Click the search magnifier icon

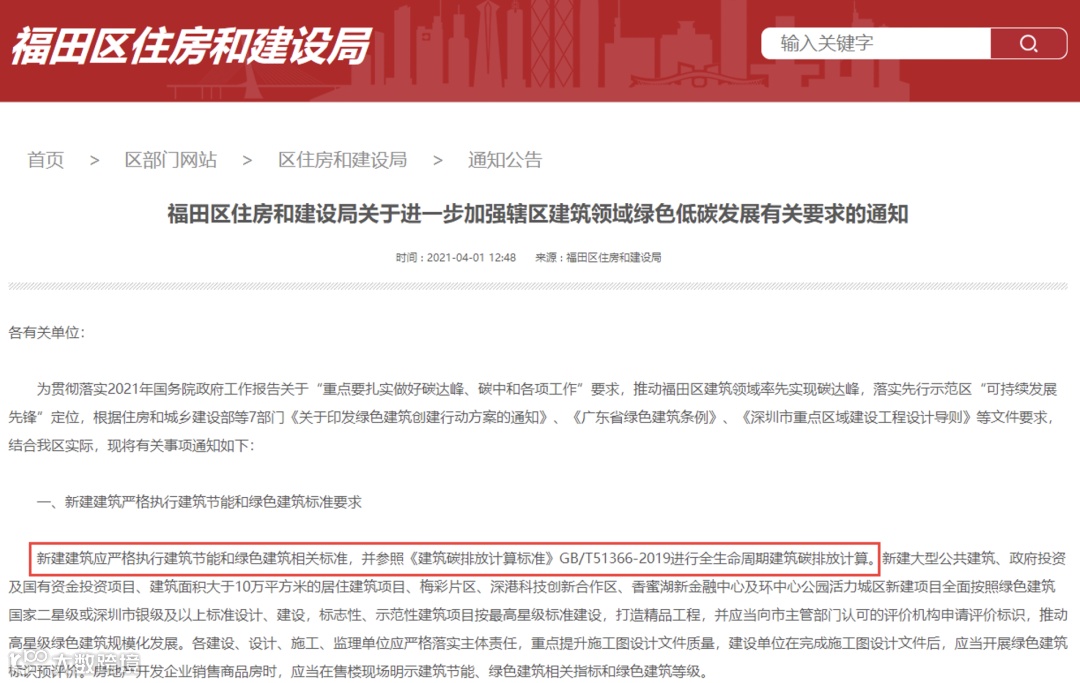1028,43
